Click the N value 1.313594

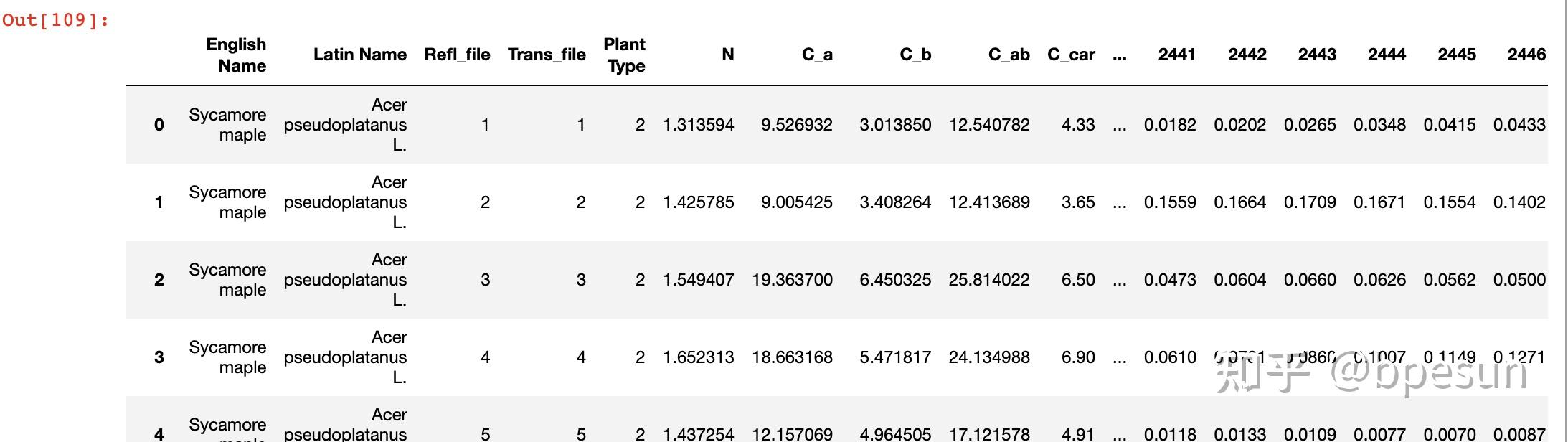coord(699,125)
